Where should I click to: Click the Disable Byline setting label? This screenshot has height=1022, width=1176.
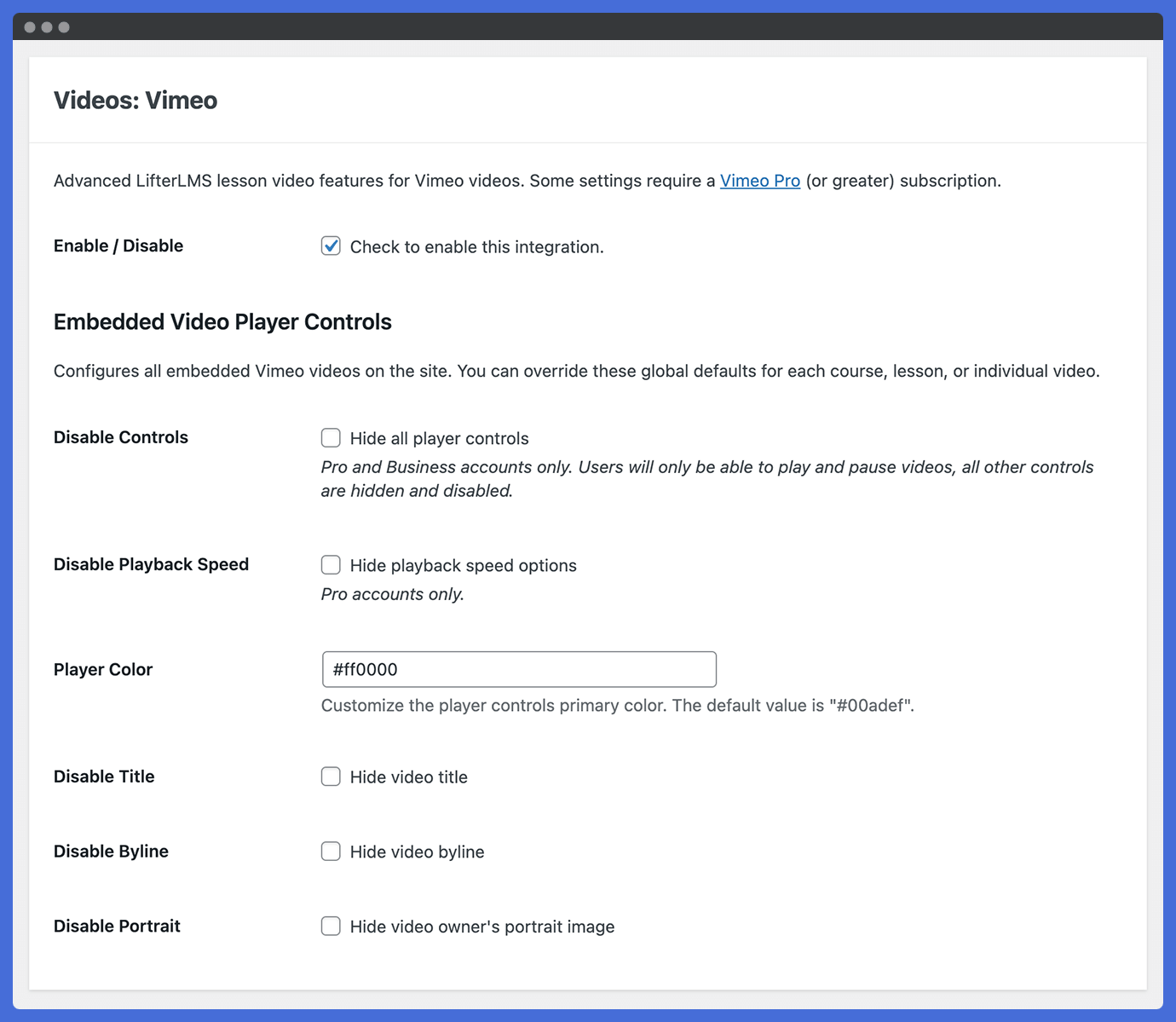[111, 852]
